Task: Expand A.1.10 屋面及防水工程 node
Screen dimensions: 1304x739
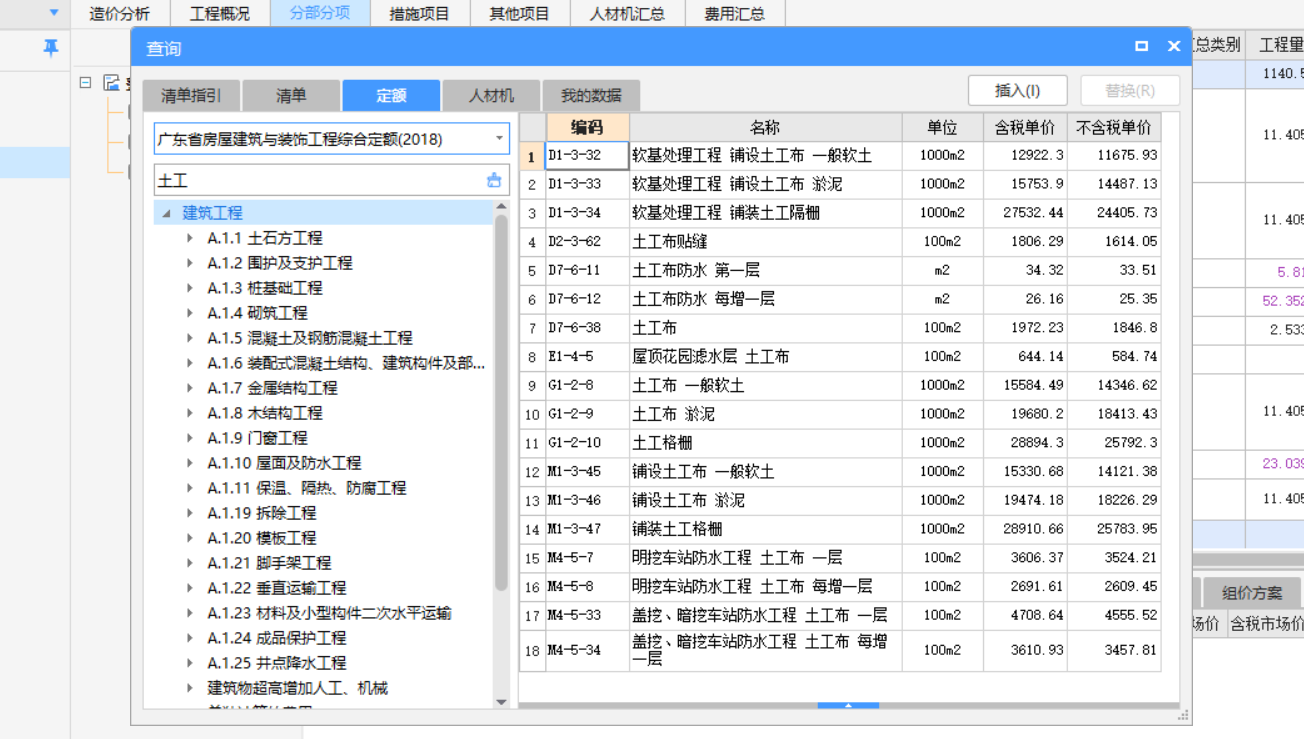Action: pos(190,463)
